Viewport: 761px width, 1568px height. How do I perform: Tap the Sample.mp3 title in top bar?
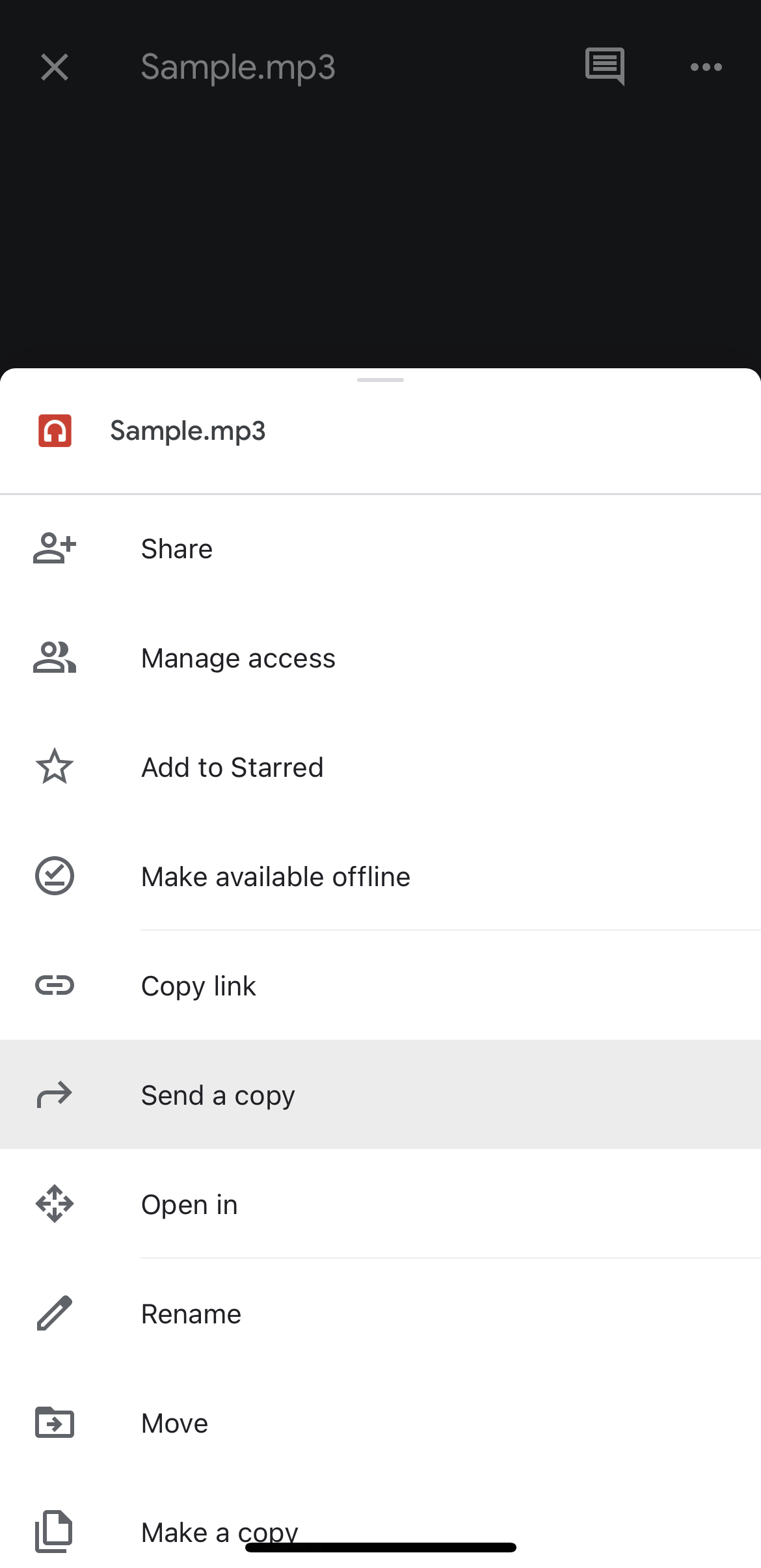[x=238, y=68]
